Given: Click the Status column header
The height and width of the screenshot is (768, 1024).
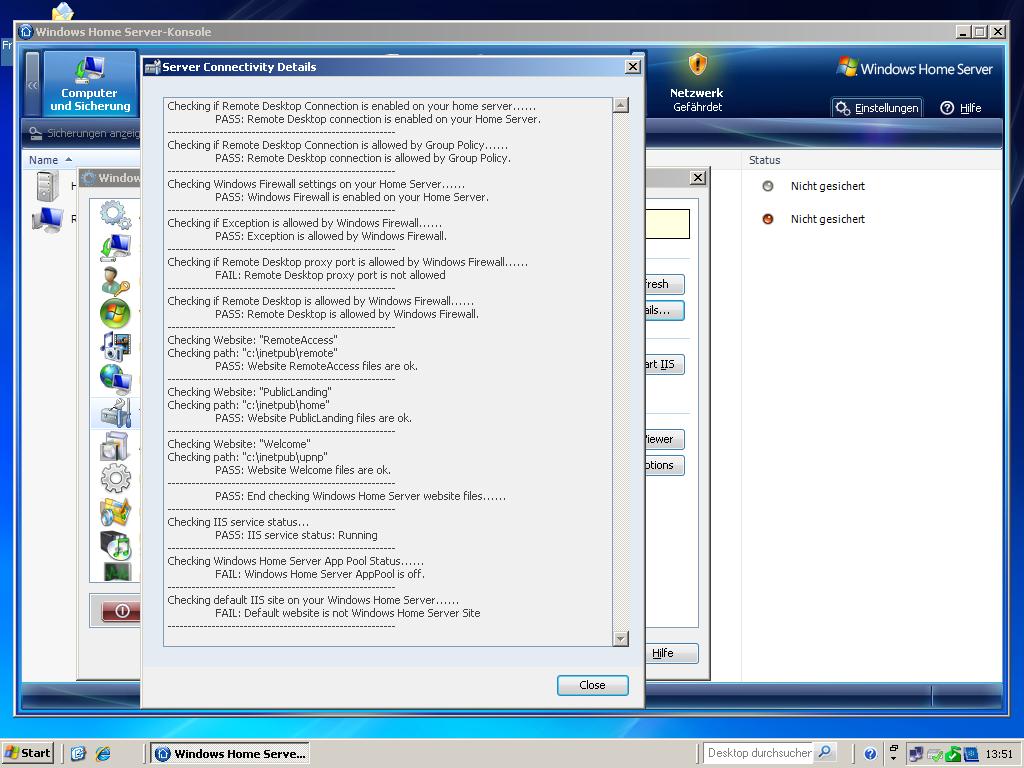Looking at the screenshot, I should pos(765,160).
